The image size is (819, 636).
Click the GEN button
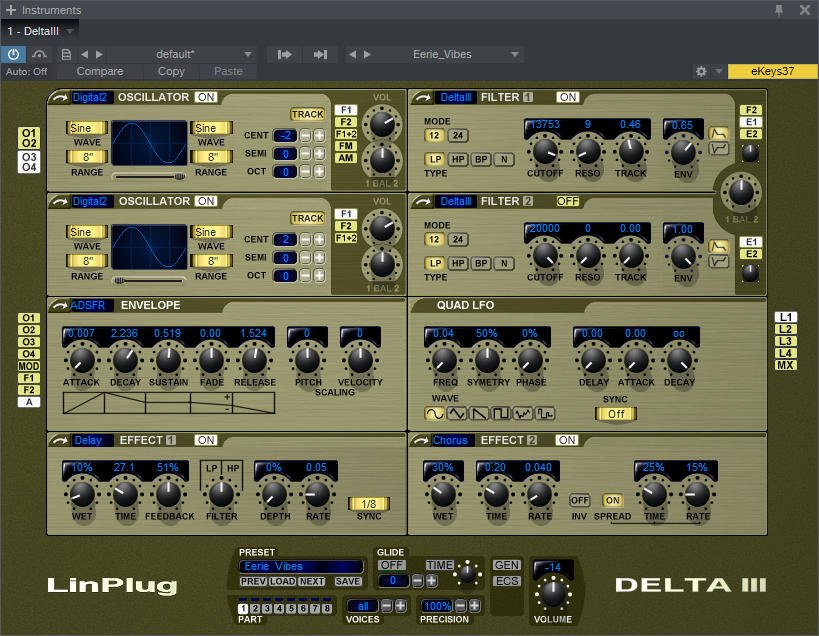(507, 565)
